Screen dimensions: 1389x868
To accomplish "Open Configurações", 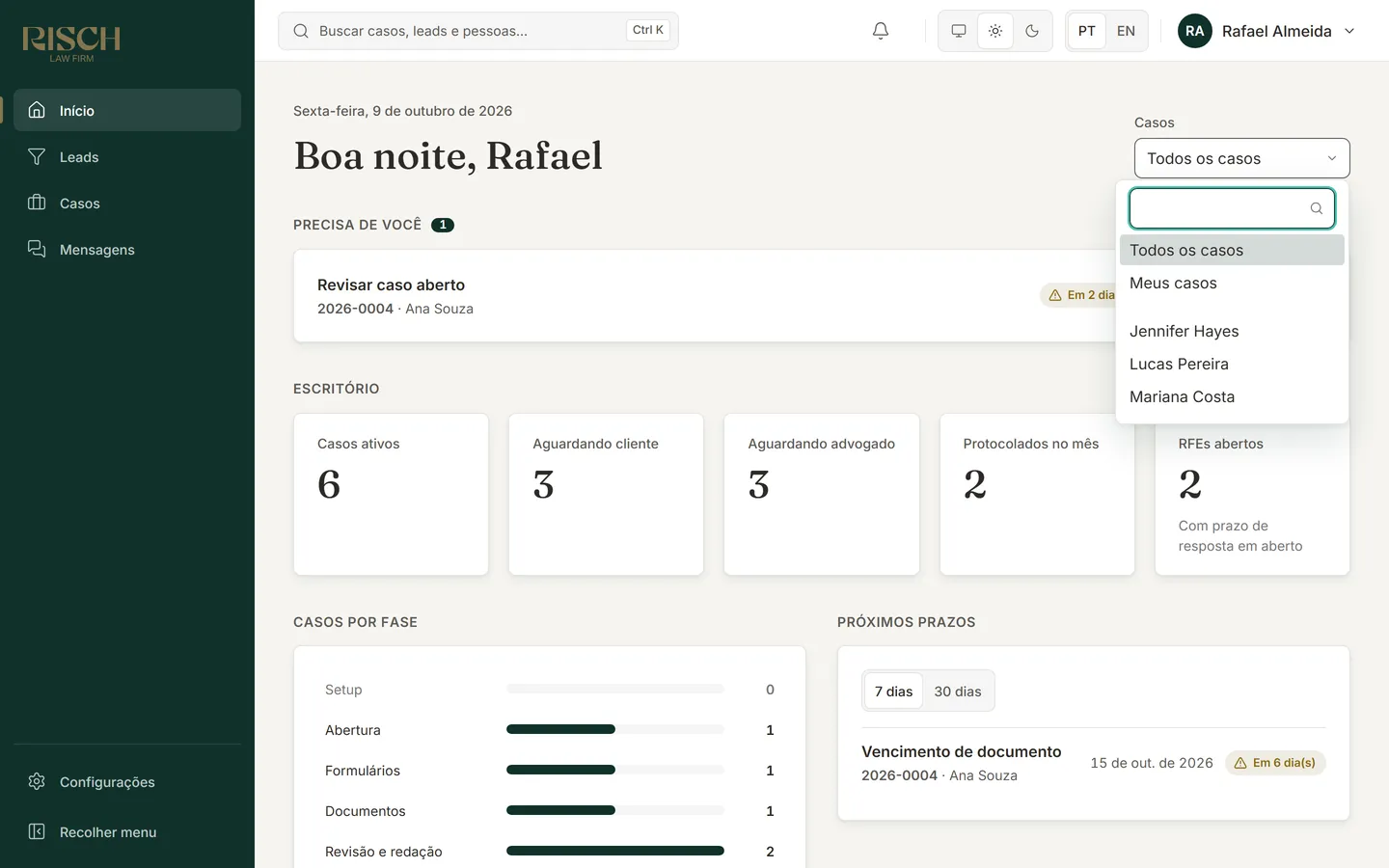I will click(127, 781).
